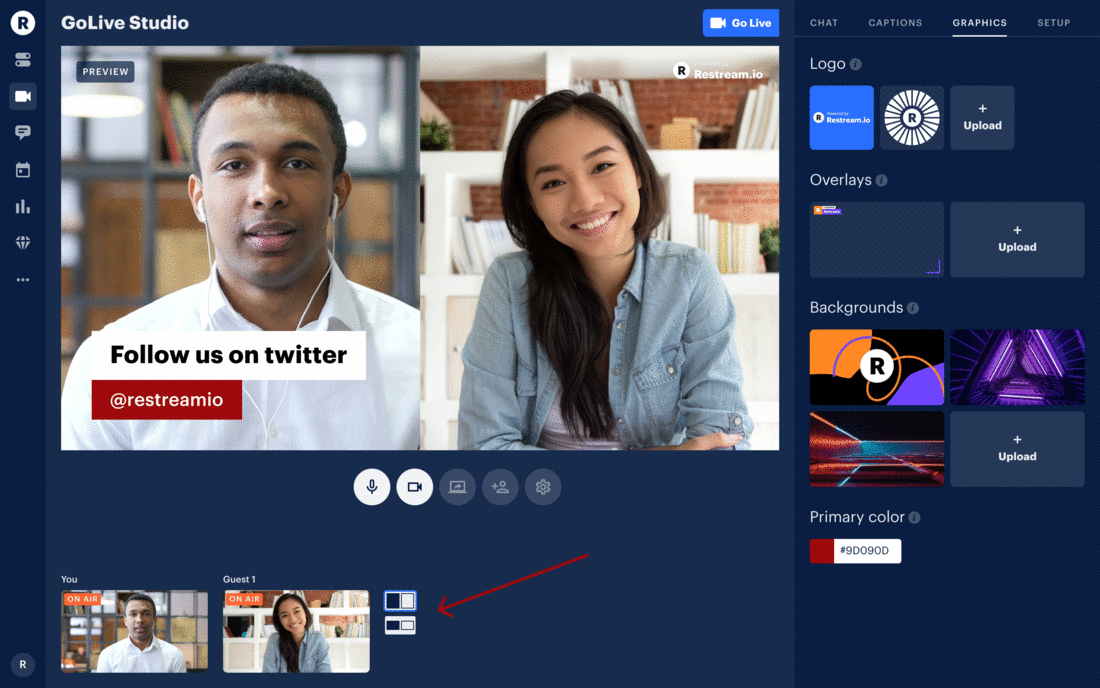Select the picture-in-picture layout option
Screen dimensions: 1100x688
point(400,625)
